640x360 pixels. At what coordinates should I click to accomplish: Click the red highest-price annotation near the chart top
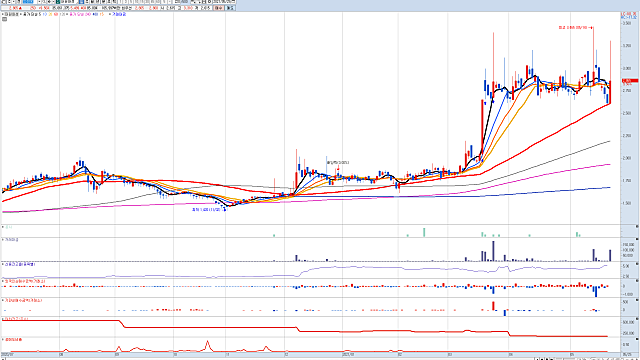pyautogui.click(x=576, y=28)
